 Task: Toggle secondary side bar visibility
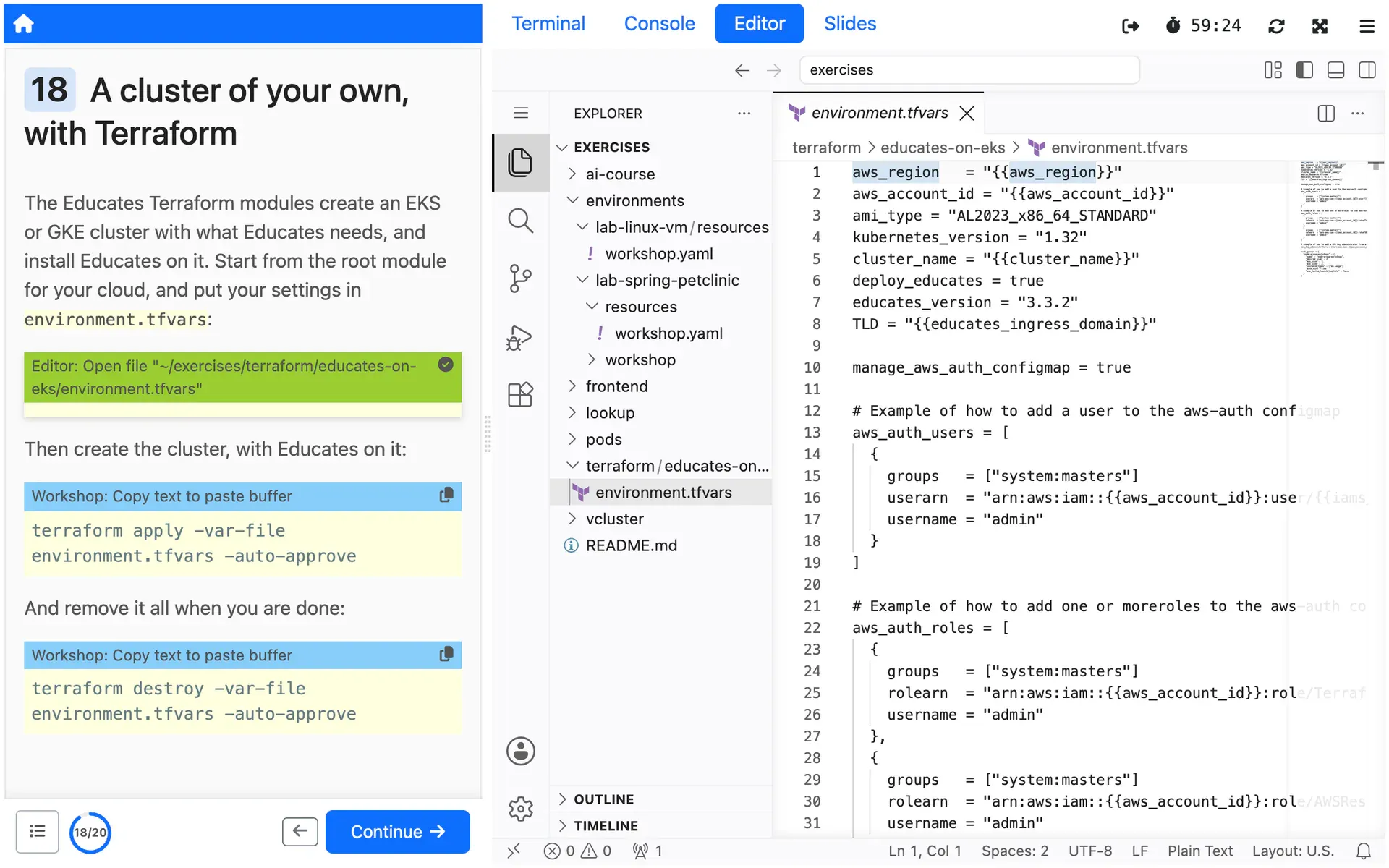(x=1367, y=70)
